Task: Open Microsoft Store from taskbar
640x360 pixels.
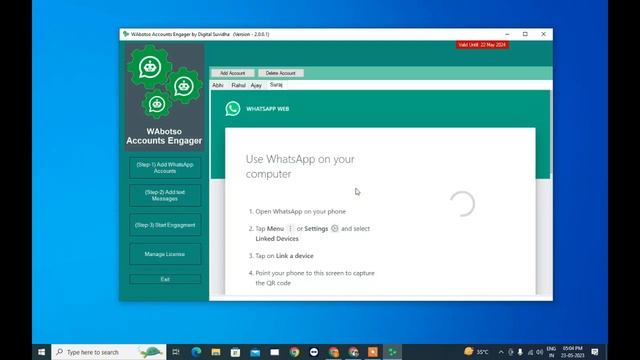Action: (x=236, y=352)
